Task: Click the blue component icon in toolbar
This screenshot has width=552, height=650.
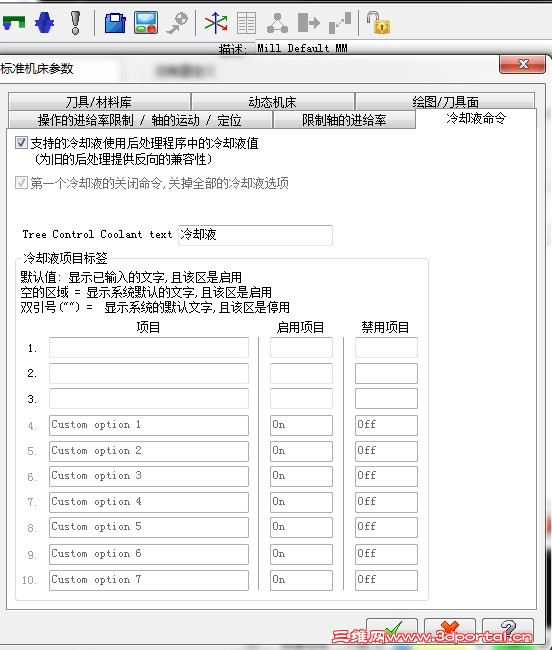Action: 45,22
